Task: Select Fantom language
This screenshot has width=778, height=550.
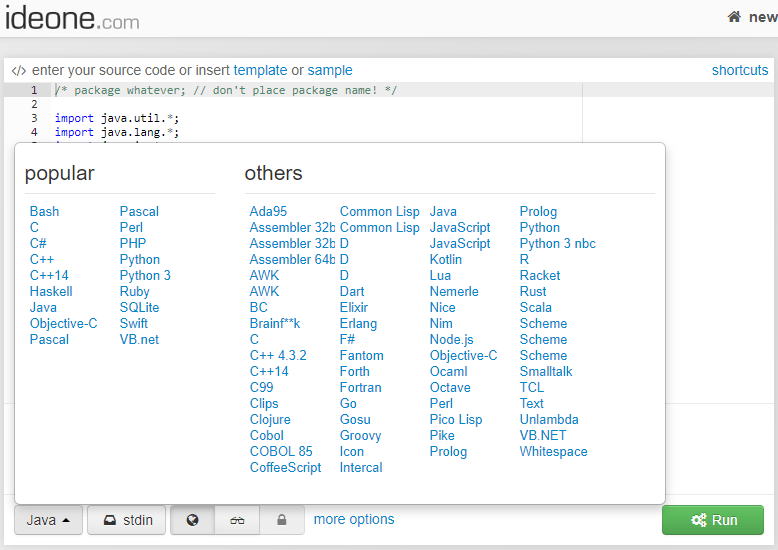Action: tap(362, 355)
